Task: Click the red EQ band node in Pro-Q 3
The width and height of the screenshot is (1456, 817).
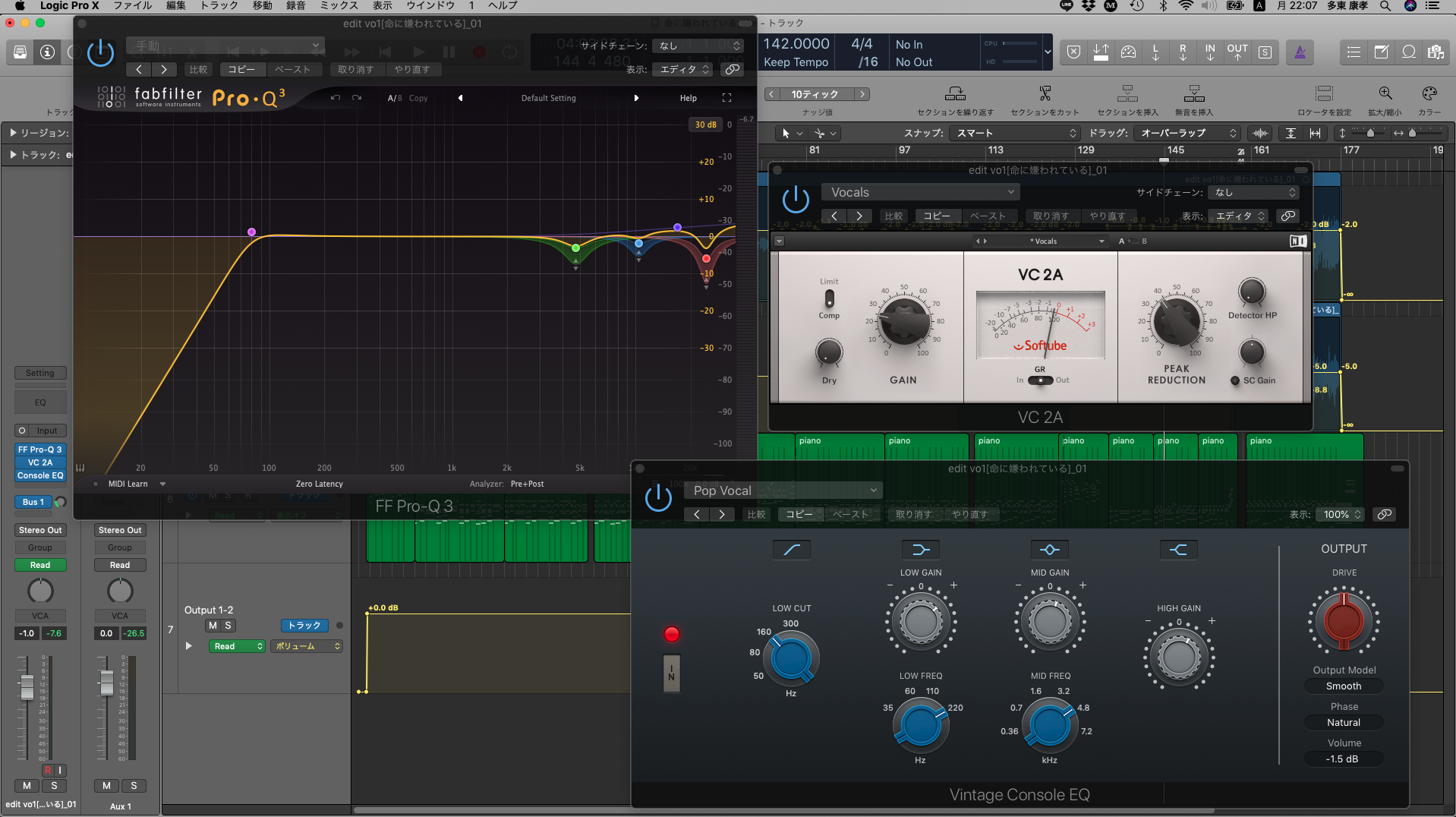Action: click(x=706, y=259)
